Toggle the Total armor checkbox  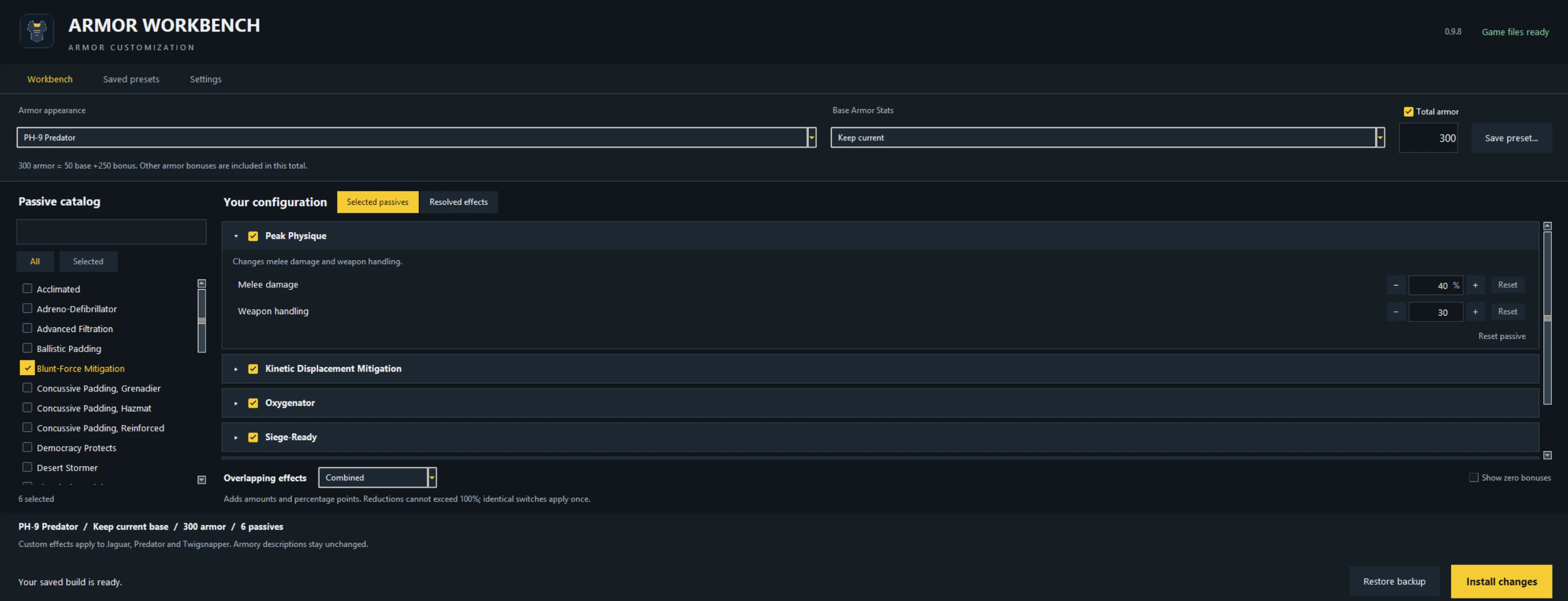[x=1408, y=111]
